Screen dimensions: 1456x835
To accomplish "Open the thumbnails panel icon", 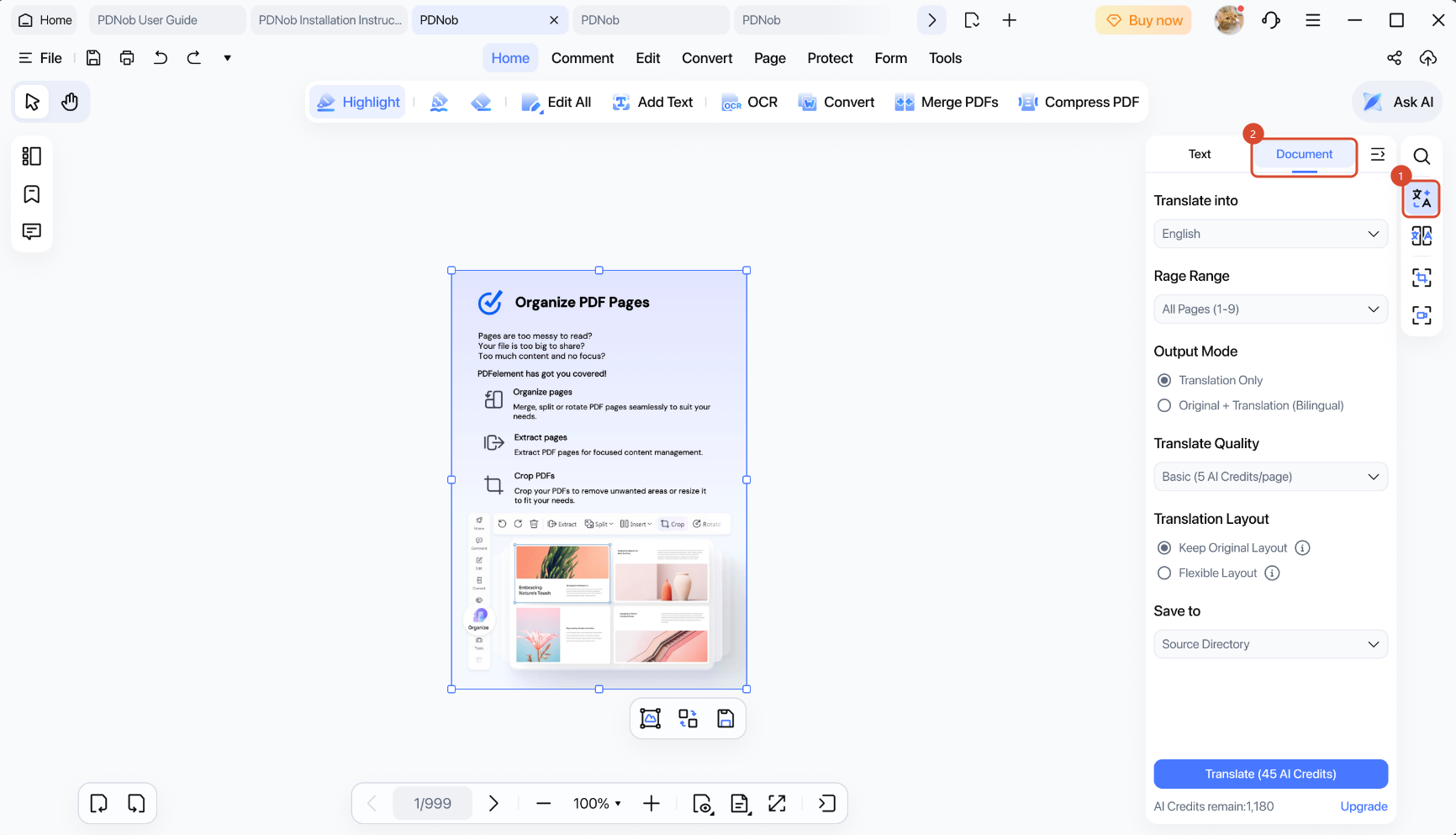I will pyautogui.click(x=32, y=156).
